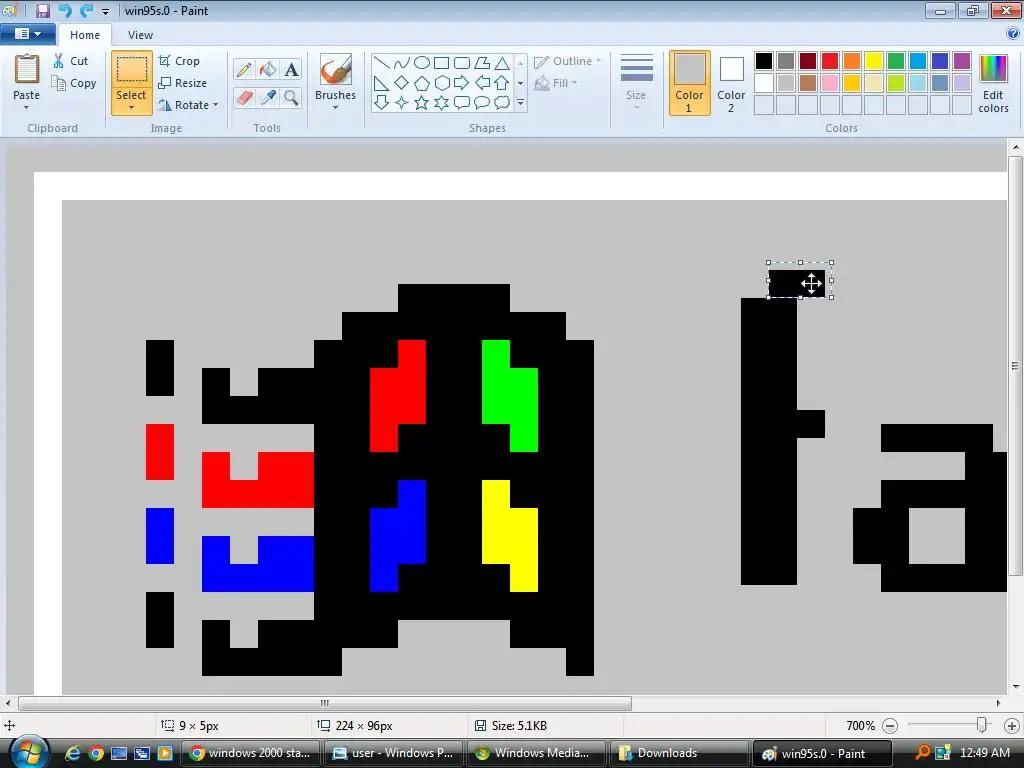This screenshot has height=768, width=1024.
Task: Pick the Down arrow shape
Action: point(381,103)
